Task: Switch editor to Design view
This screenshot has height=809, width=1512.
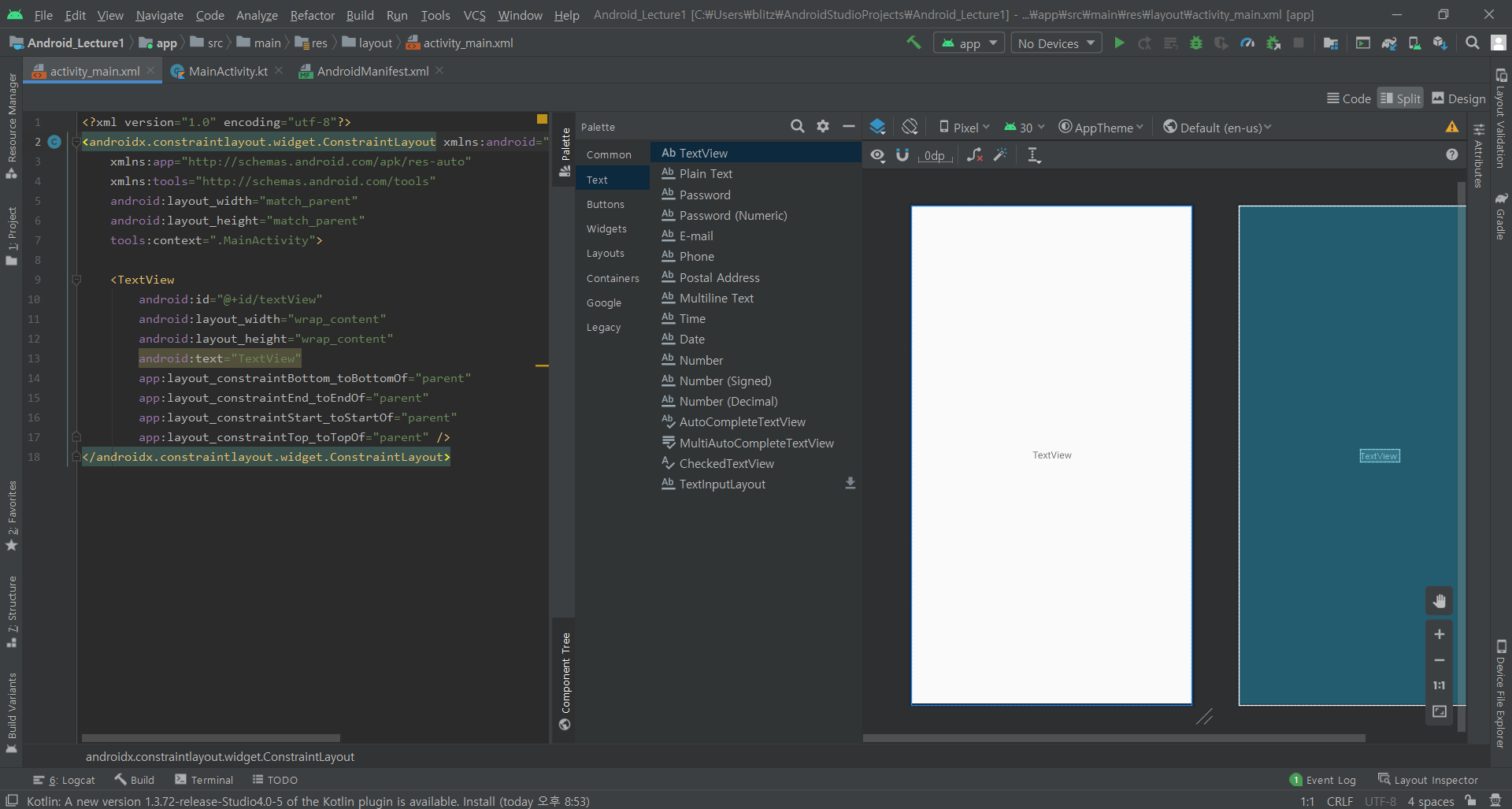Action: pyautogui.click(x=1458, y=98)
